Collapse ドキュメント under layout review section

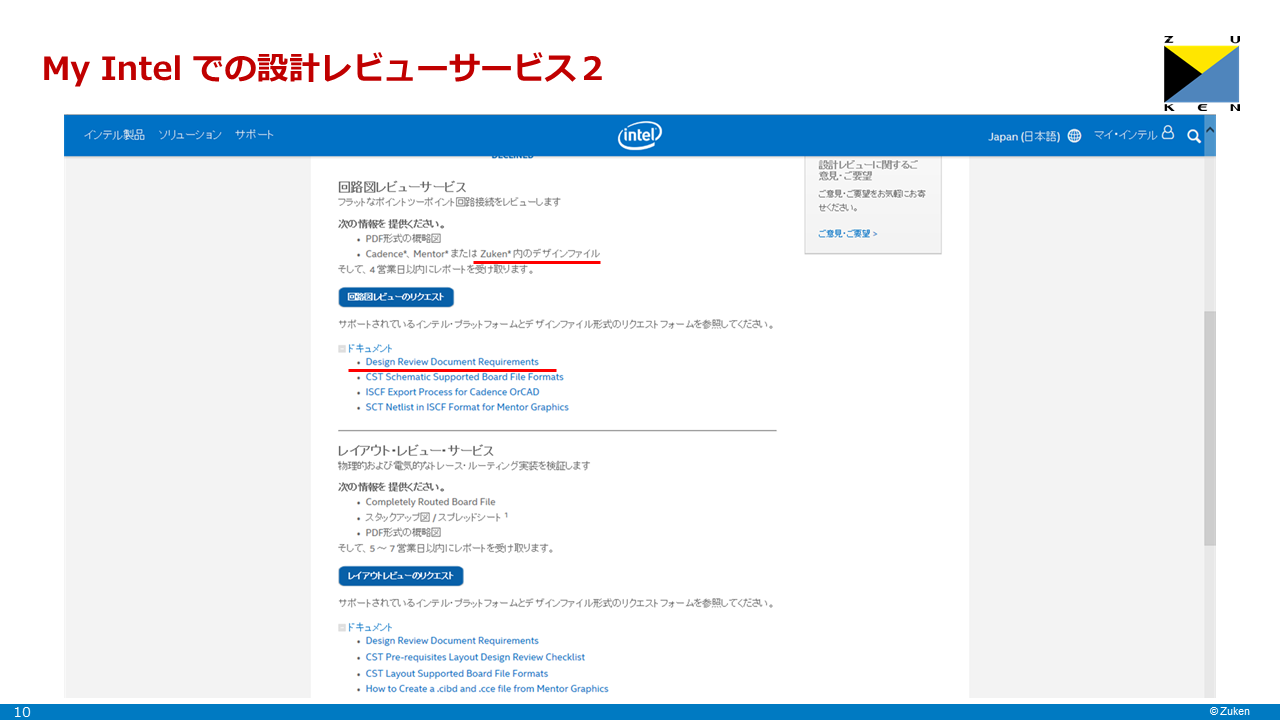tap(365, 627)
